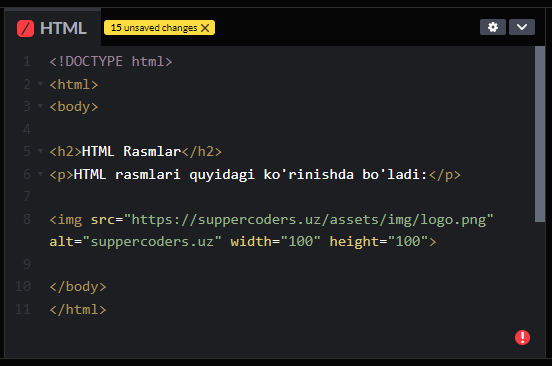
Task: Collapse the body tag fold arrow on line 3
Action: click(x=40, y=106)
